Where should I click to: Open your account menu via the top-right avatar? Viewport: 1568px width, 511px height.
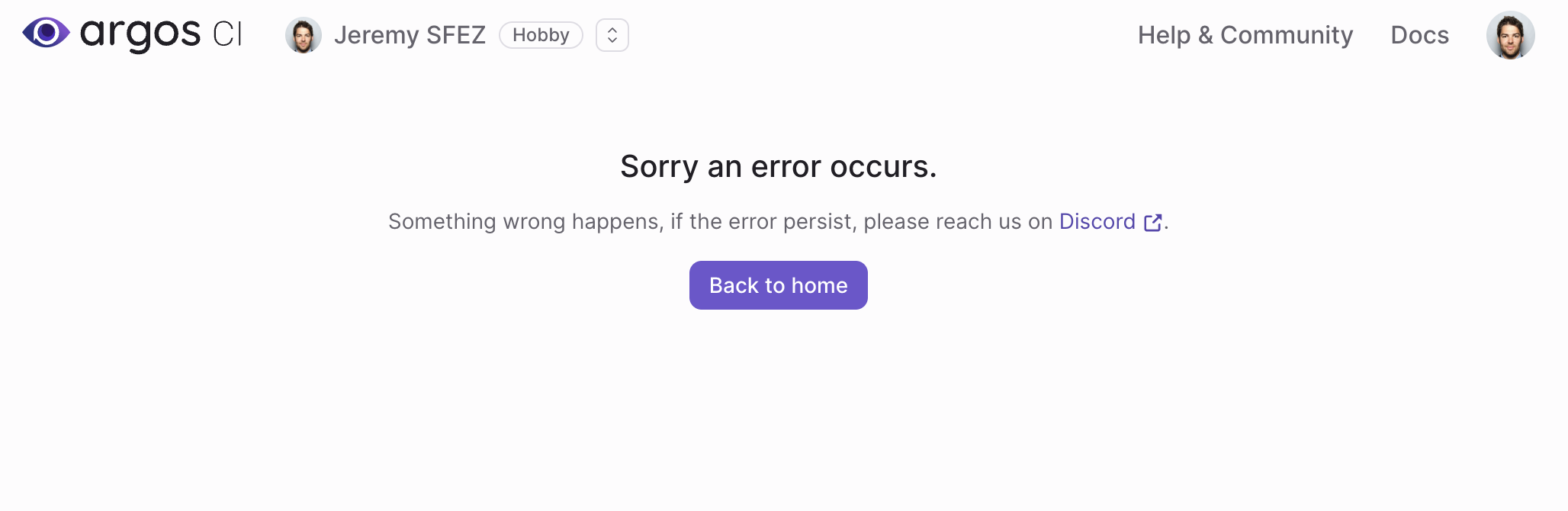1511,34
